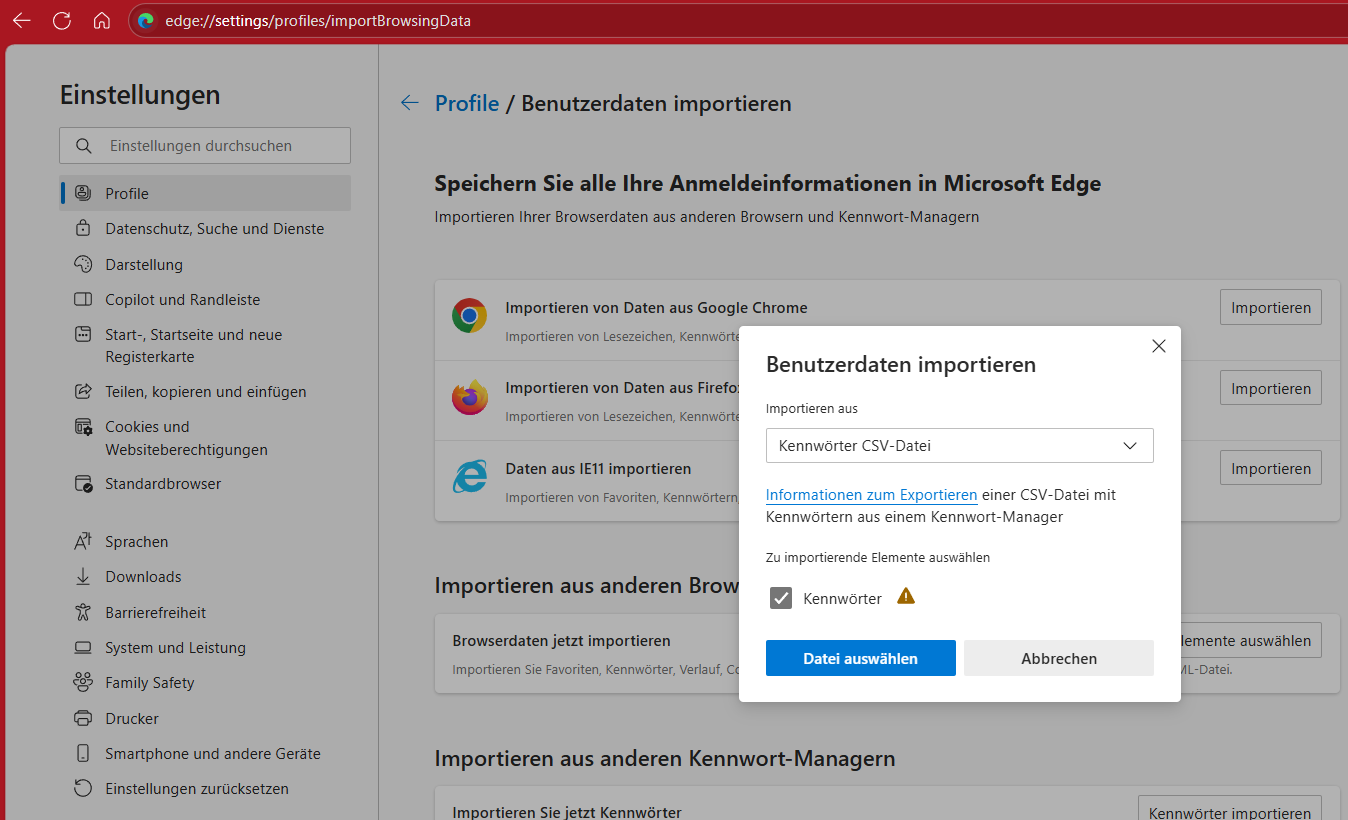Click the warning triangle next to Kennwörter

click(x=906, y=597)
